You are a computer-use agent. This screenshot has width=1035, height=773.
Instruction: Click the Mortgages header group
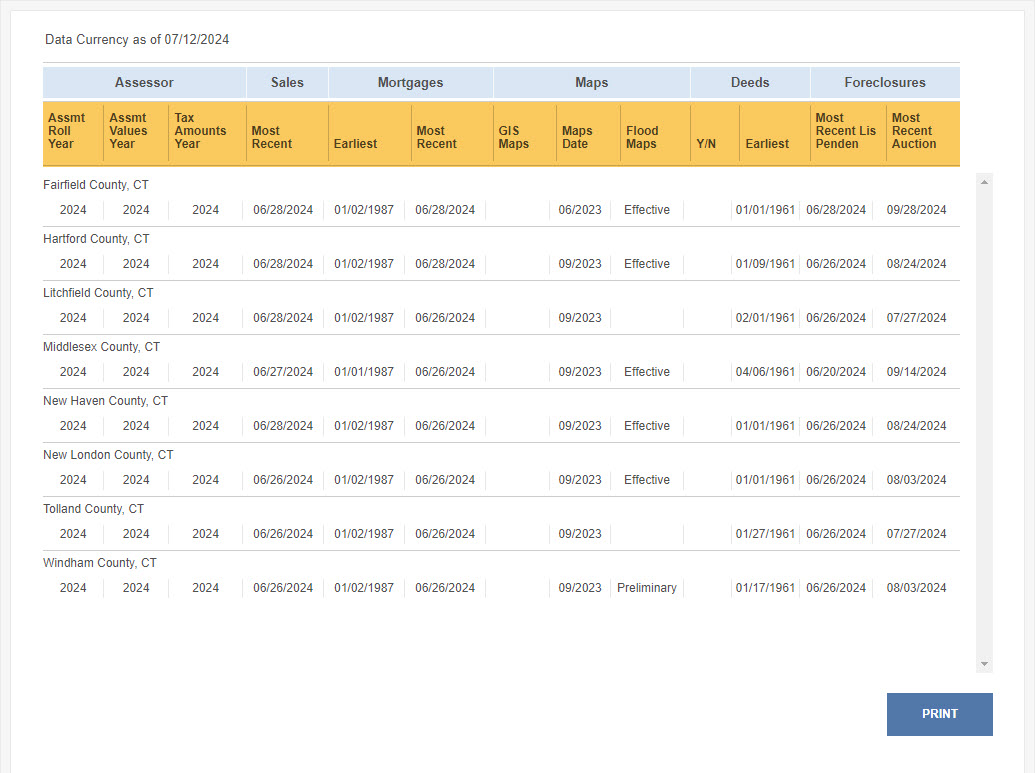(411, 83)
